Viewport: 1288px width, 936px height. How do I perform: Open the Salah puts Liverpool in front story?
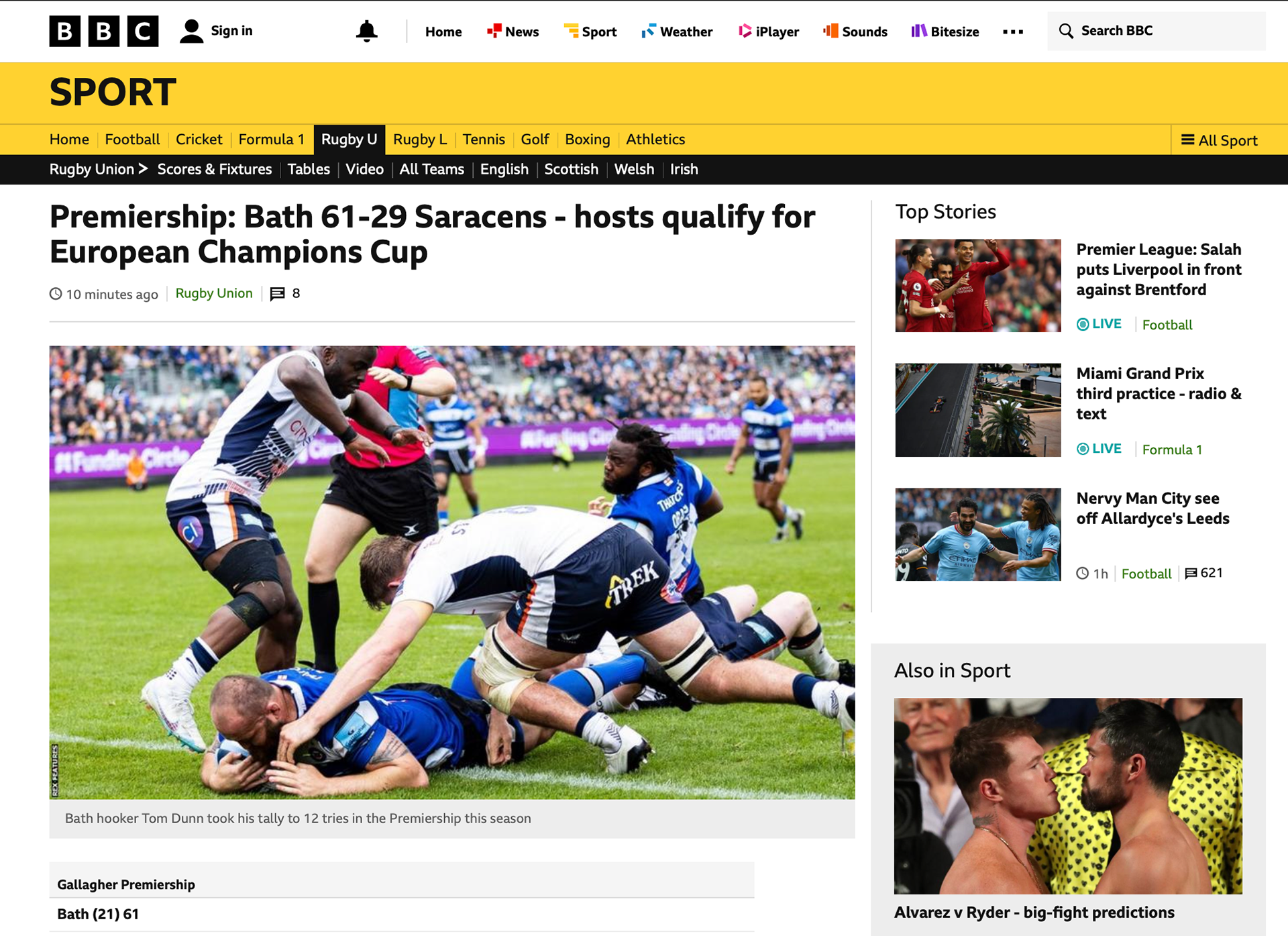(x=1159, y=270)
